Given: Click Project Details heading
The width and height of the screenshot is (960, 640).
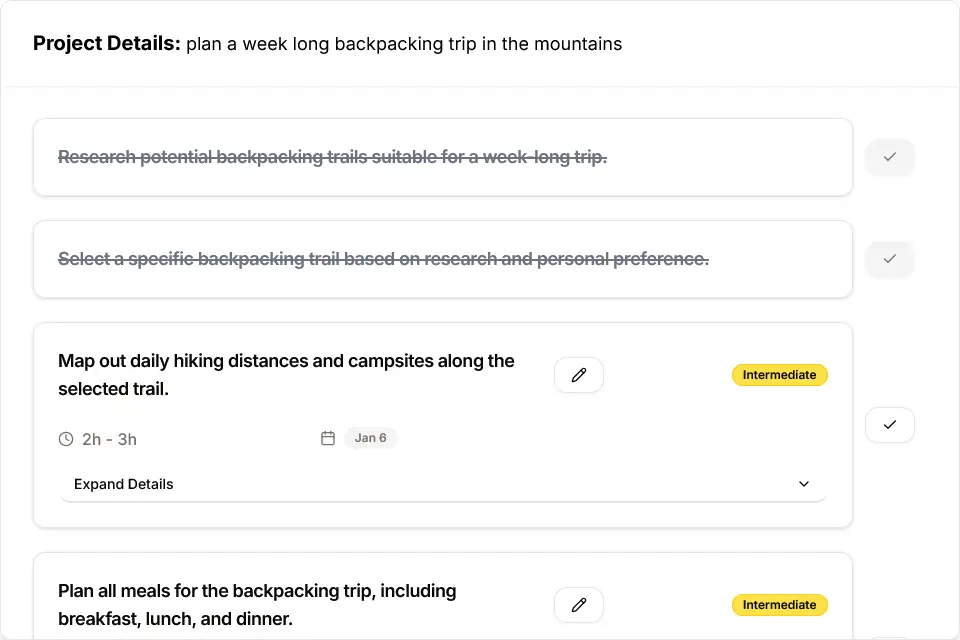Looking at the screenshot, I should tap(107, 43).
